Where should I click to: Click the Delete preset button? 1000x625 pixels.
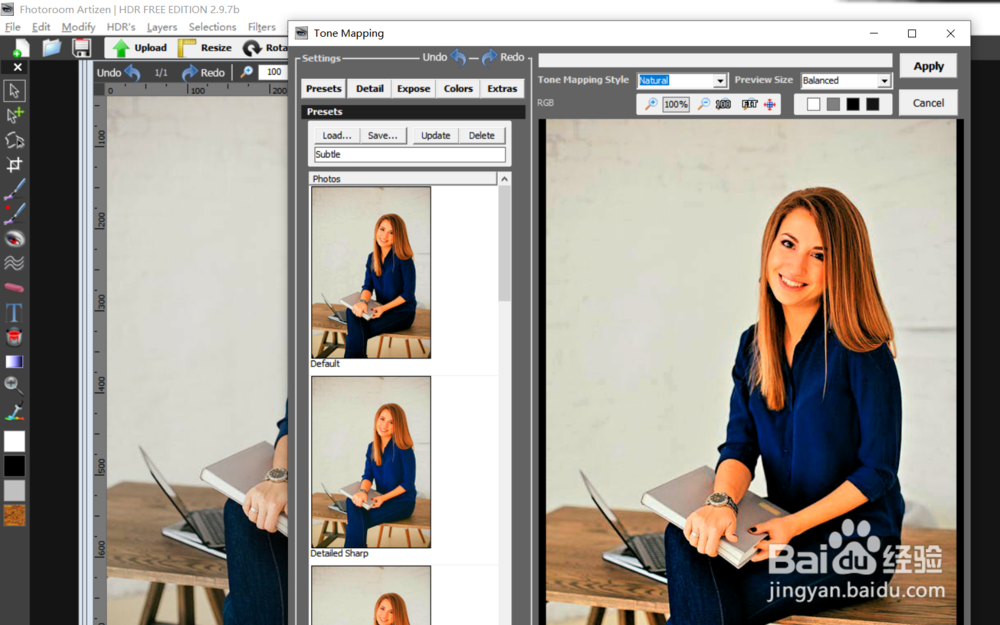[x=482, y=135]
